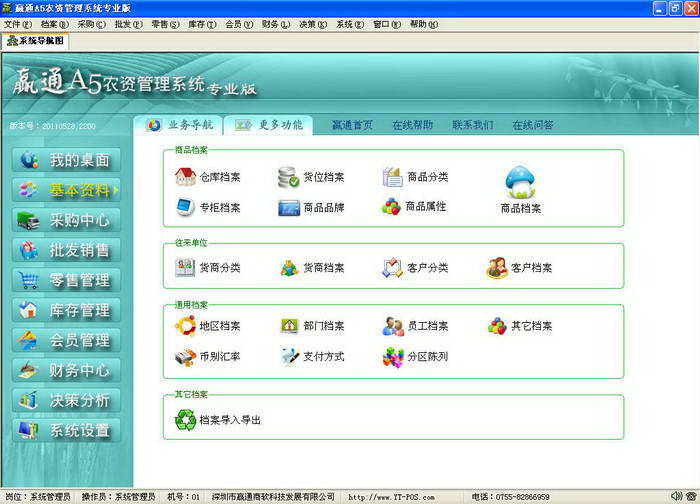
Task: Open 批发销售 wholesale sales section
Action: (67, 250)
